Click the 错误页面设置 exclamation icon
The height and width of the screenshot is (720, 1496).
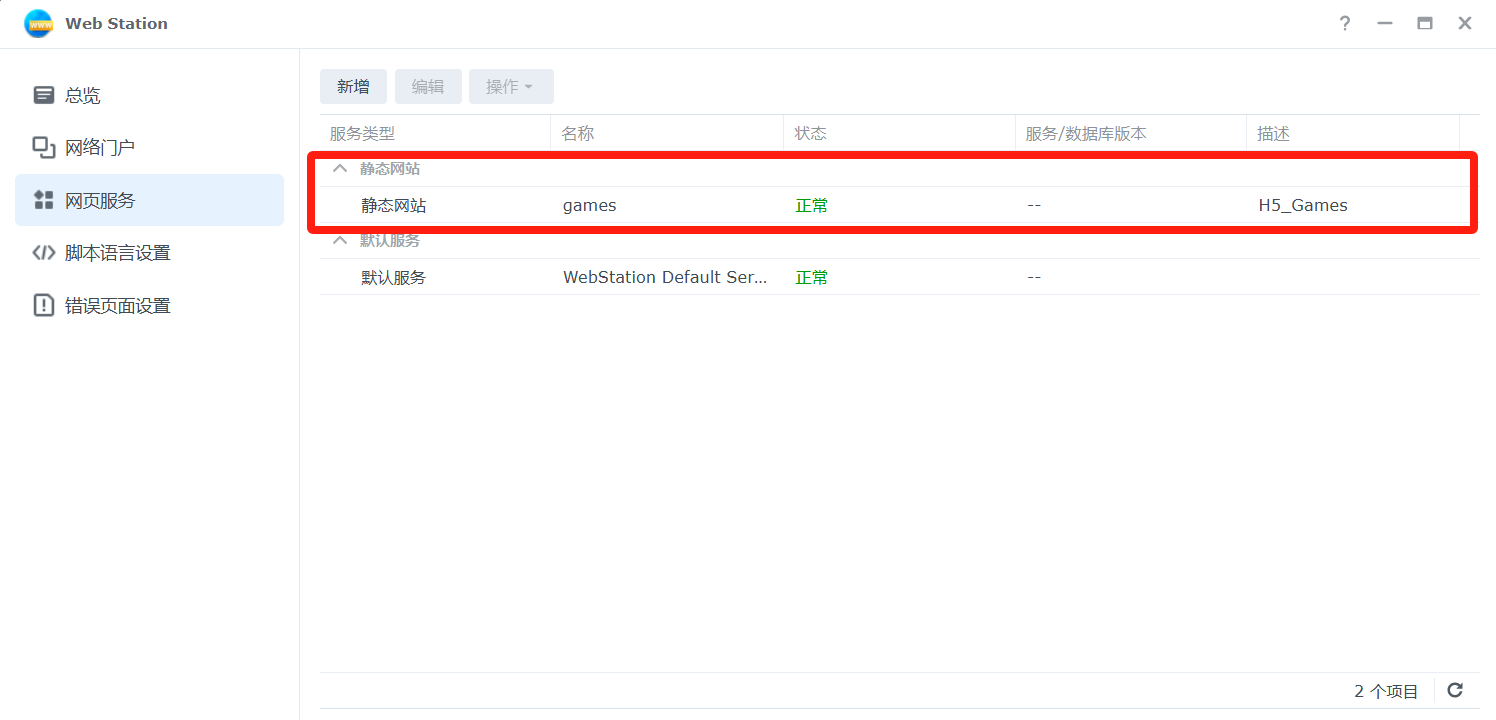[44, 305]
